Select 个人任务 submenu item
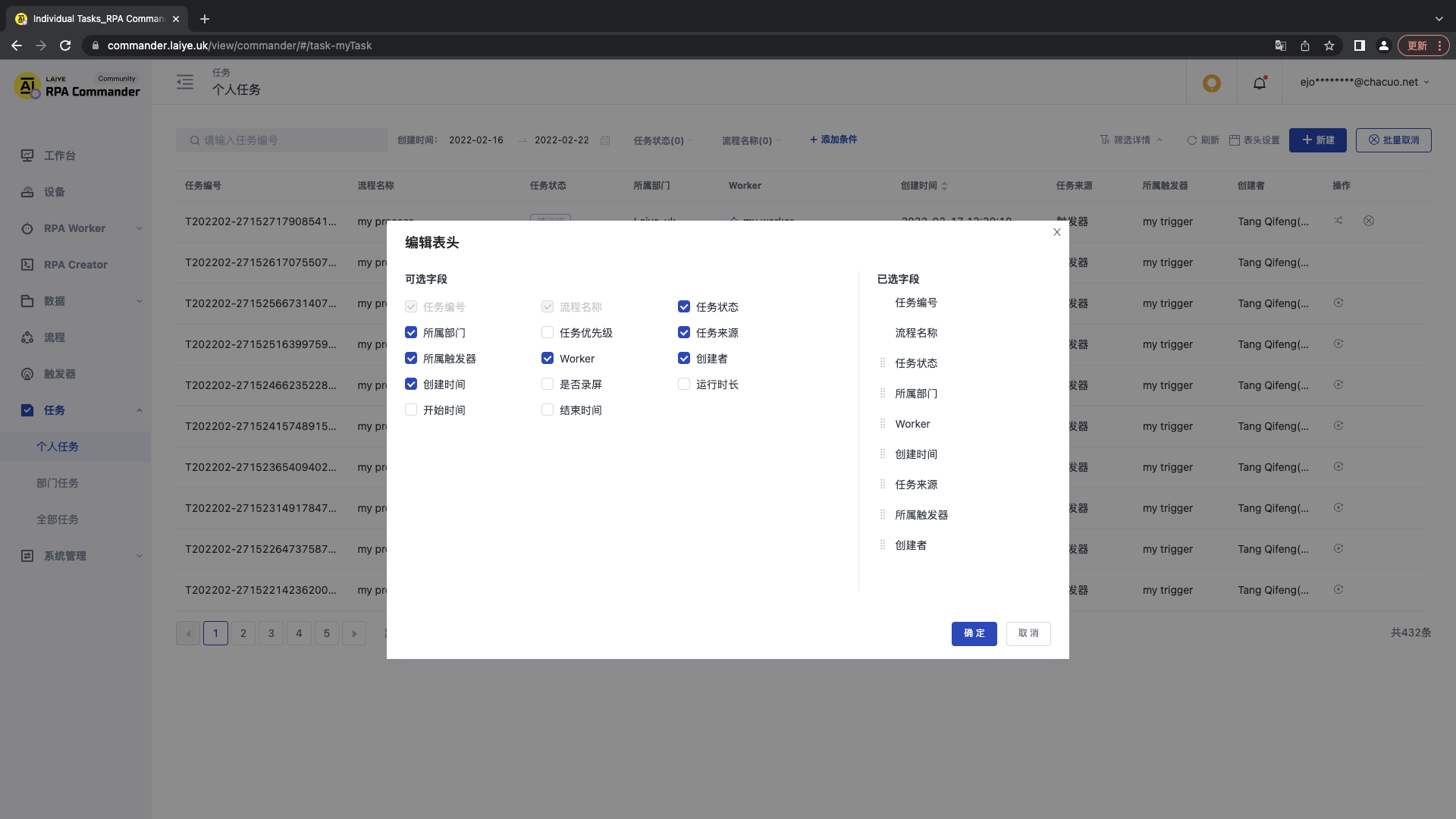Screen dimensions: 1456x819 tap(76, 447)
